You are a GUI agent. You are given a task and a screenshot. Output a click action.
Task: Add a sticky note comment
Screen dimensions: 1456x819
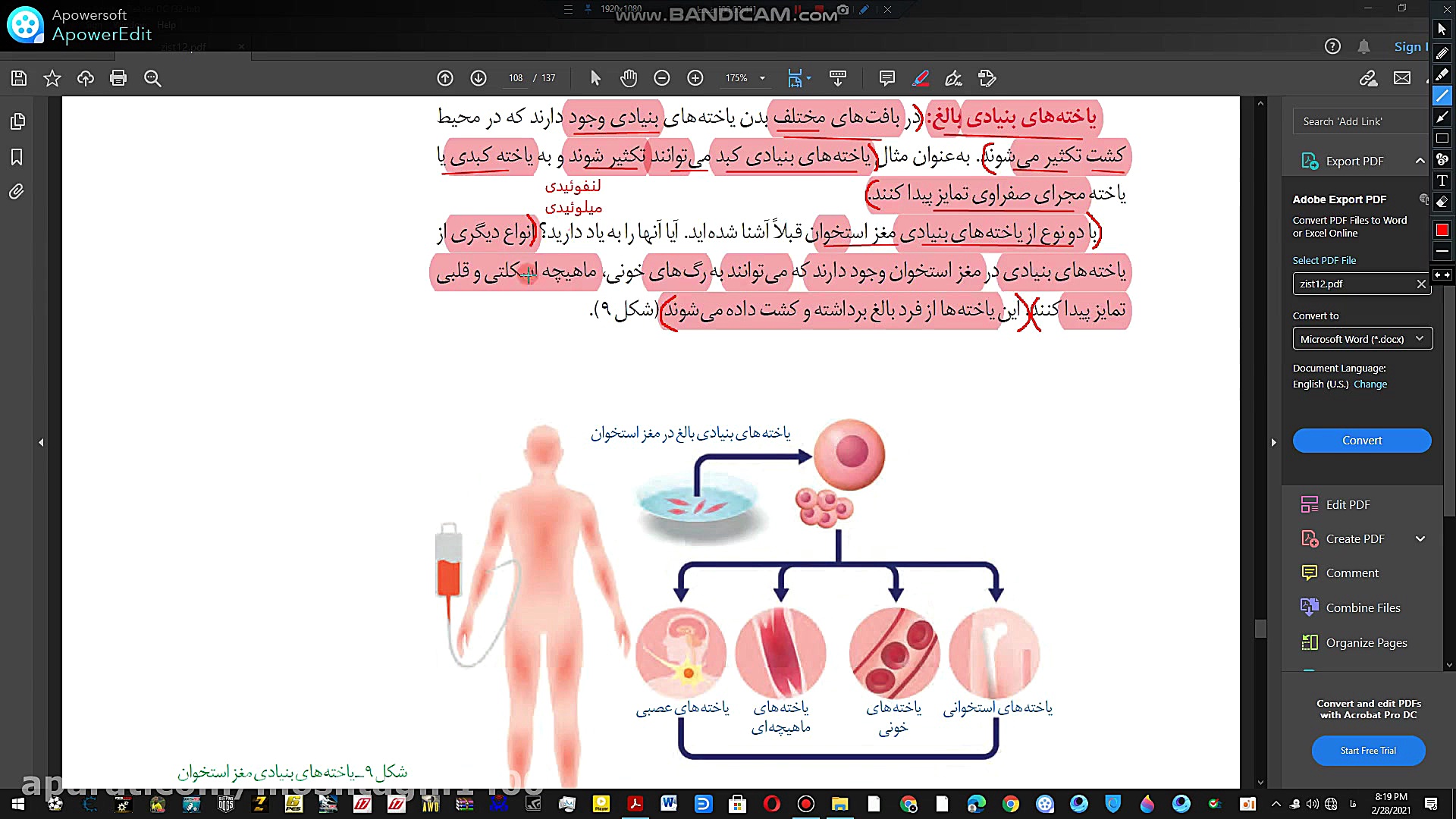(886, 78)
